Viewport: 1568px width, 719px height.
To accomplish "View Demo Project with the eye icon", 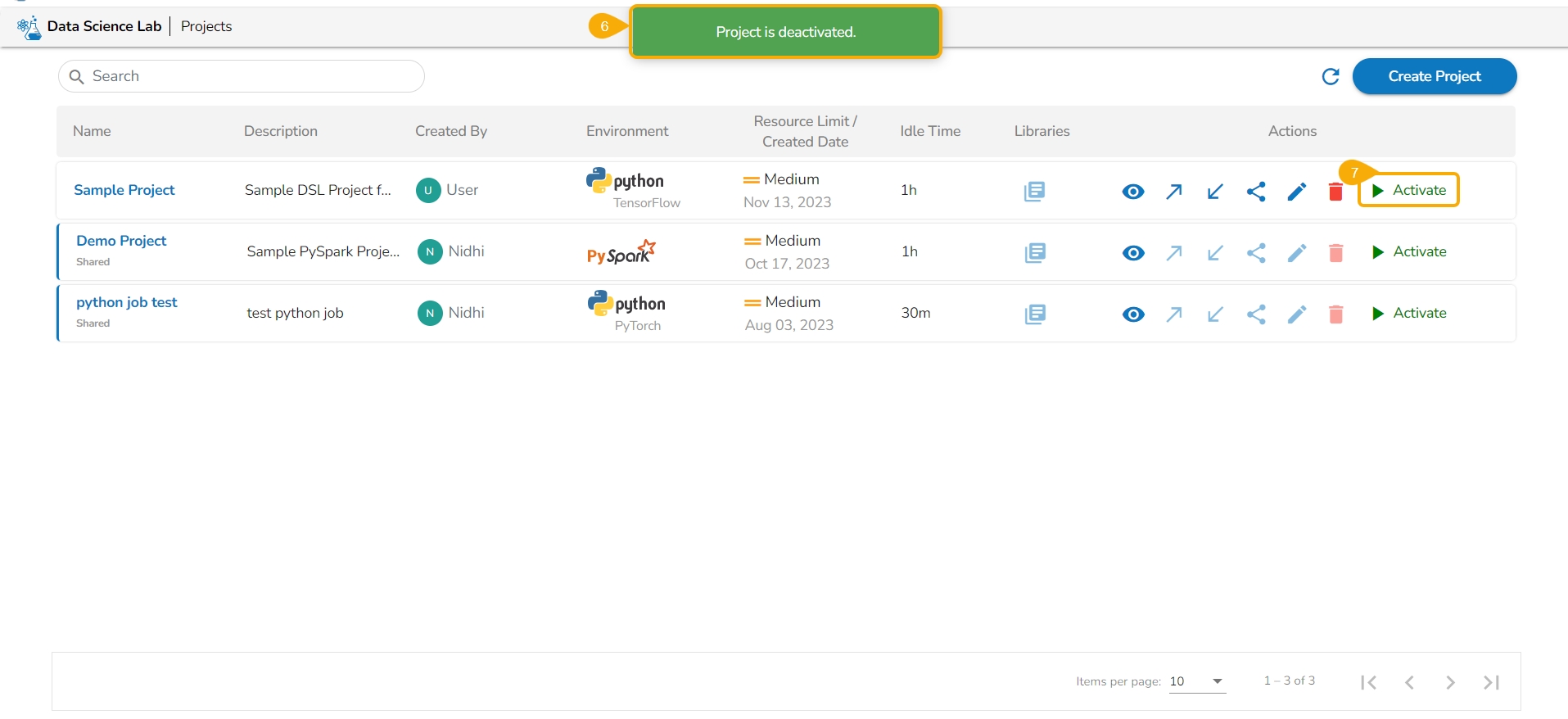I will (1133, 253).
